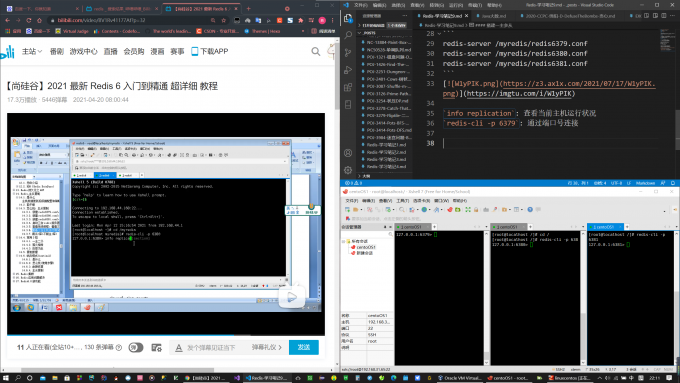Click Xshell lock toolbar icon
The height and width of the screenshot is (383, 680).
click(476, 210)
